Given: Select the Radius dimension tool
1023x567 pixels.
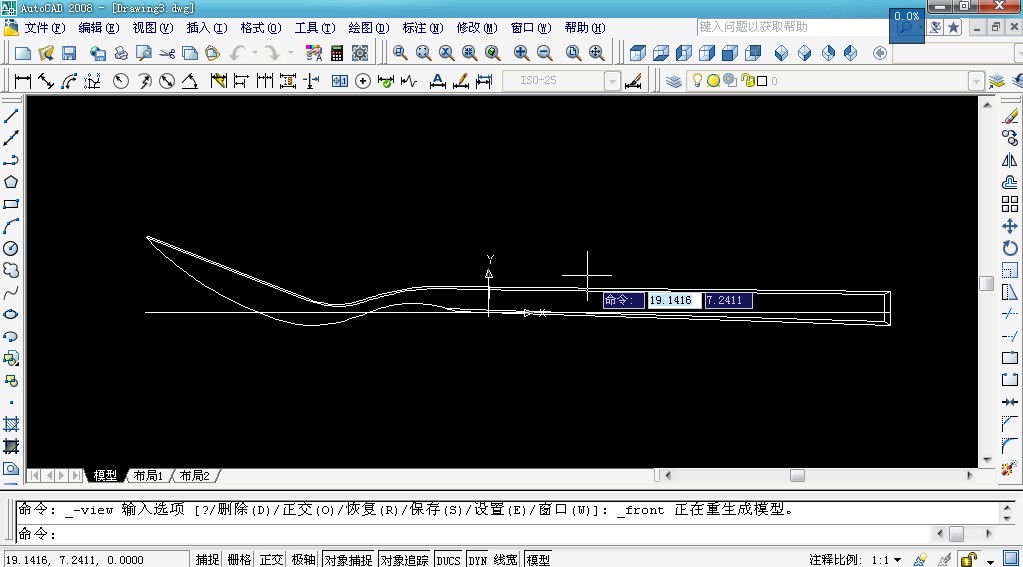Looking at the screenshot, I should 121,81.
